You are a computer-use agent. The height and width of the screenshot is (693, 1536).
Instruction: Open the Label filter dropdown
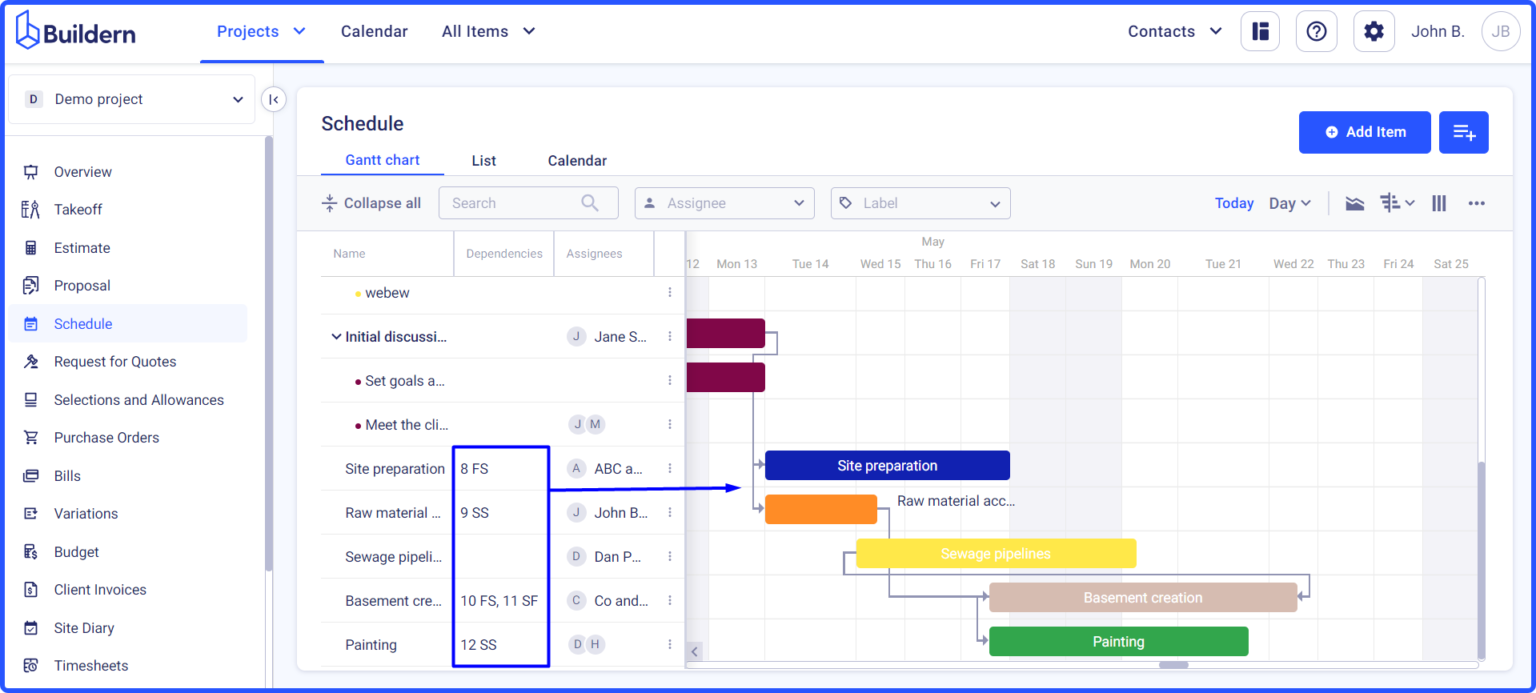919,203
